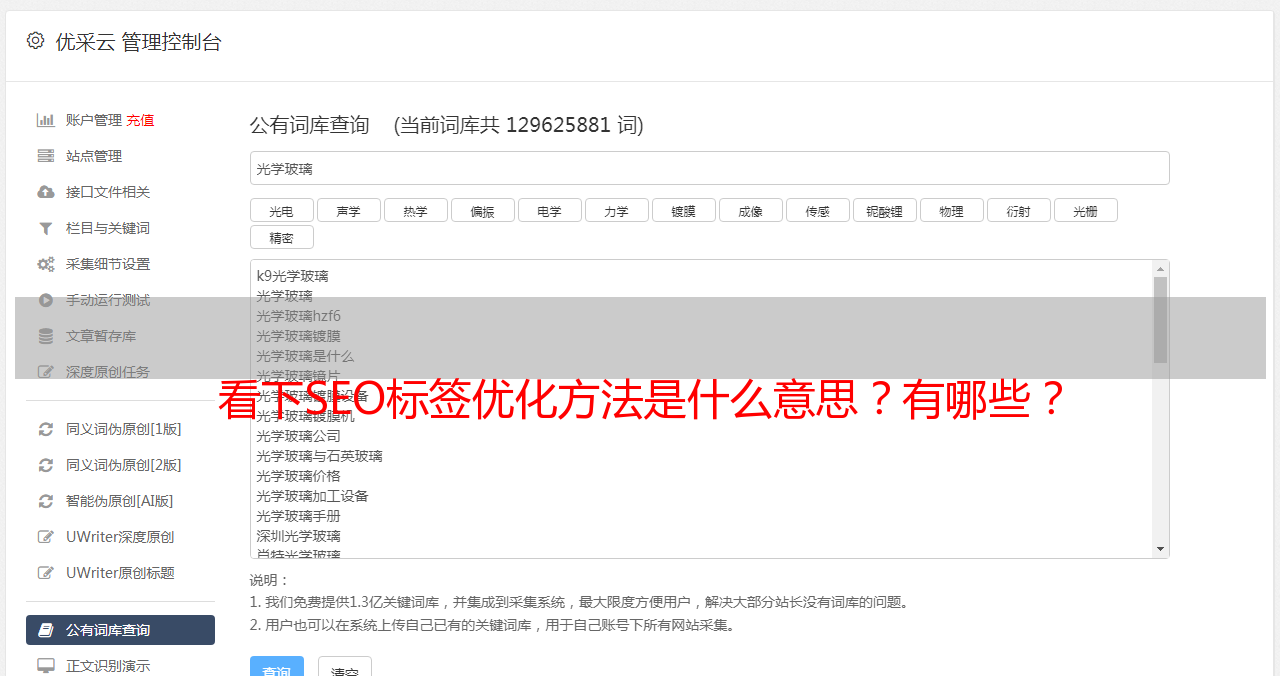Click the refresh icon for 同义词伪原创[1版]
This screenshot has height=676, width=1280.
coord(45,429)
